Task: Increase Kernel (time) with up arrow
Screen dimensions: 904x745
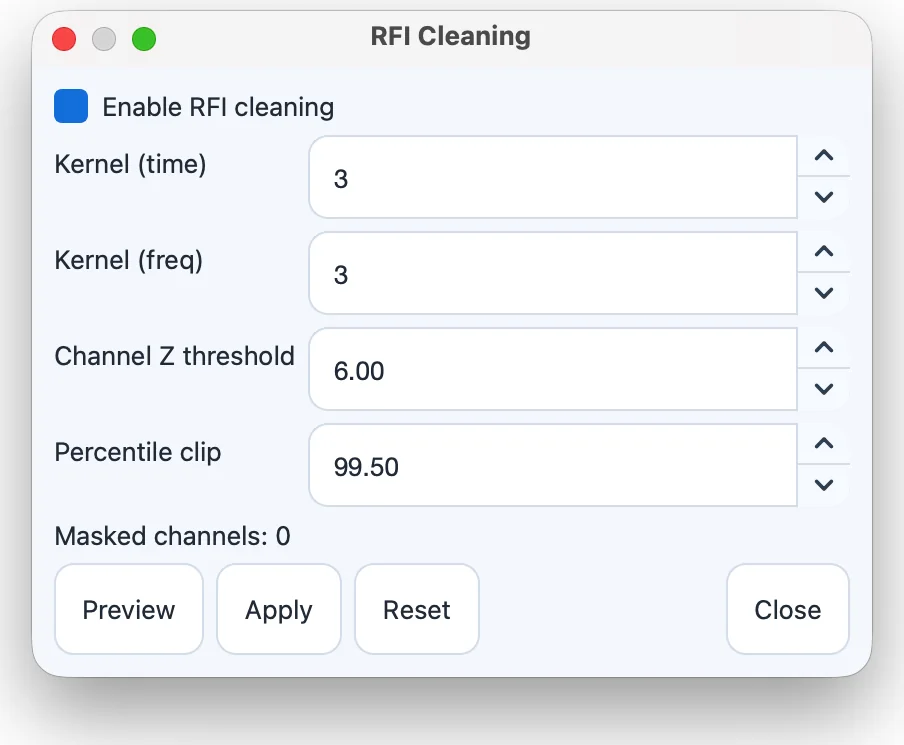Action: point(824,156)
